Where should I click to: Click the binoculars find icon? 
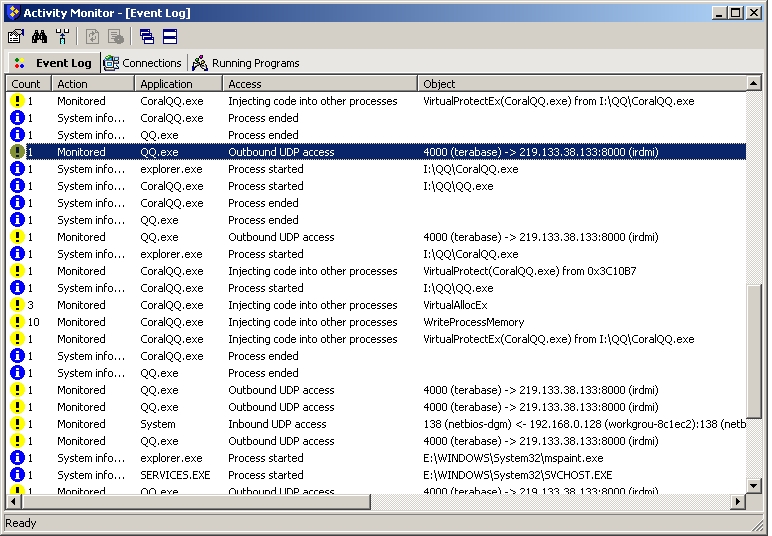click(39, 36)
